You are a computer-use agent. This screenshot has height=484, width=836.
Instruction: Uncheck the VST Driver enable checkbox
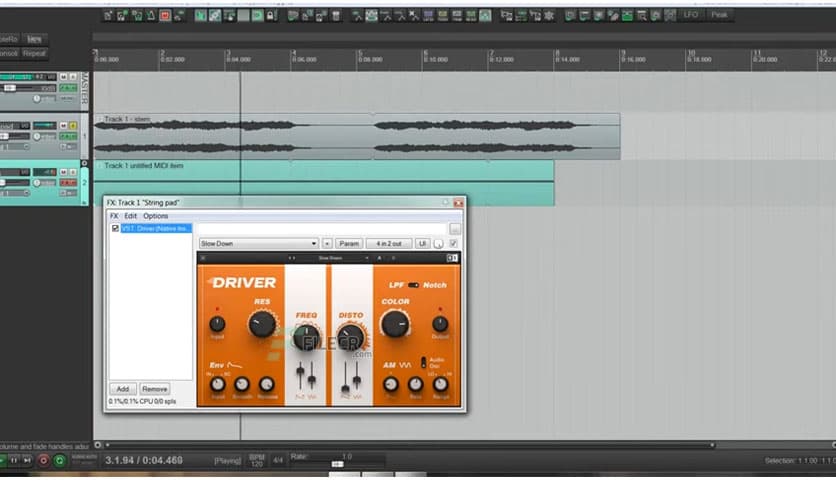[115, 228]
